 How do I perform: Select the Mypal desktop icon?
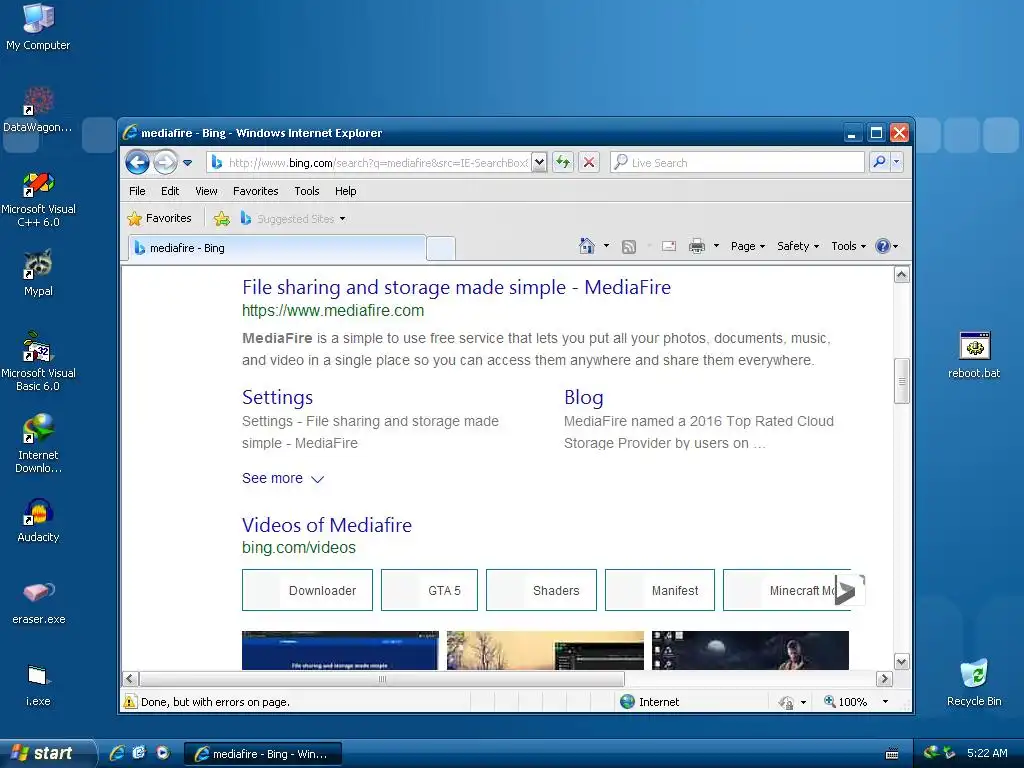click(x=38, y=273)
